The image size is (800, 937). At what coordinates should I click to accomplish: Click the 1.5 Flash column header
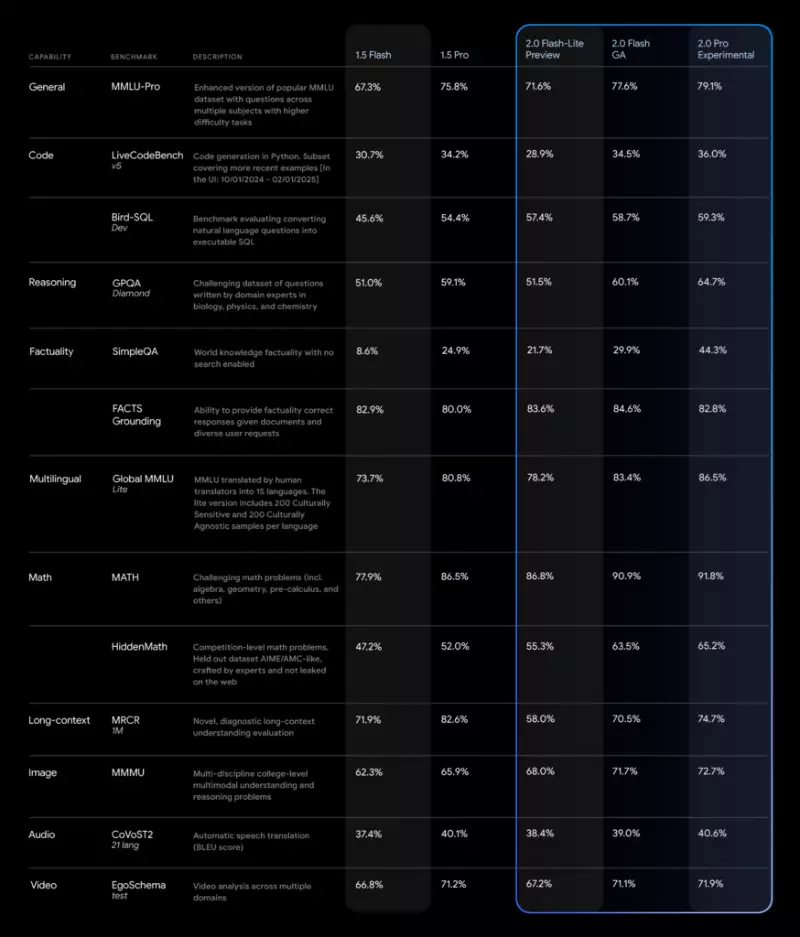[373, 55]
